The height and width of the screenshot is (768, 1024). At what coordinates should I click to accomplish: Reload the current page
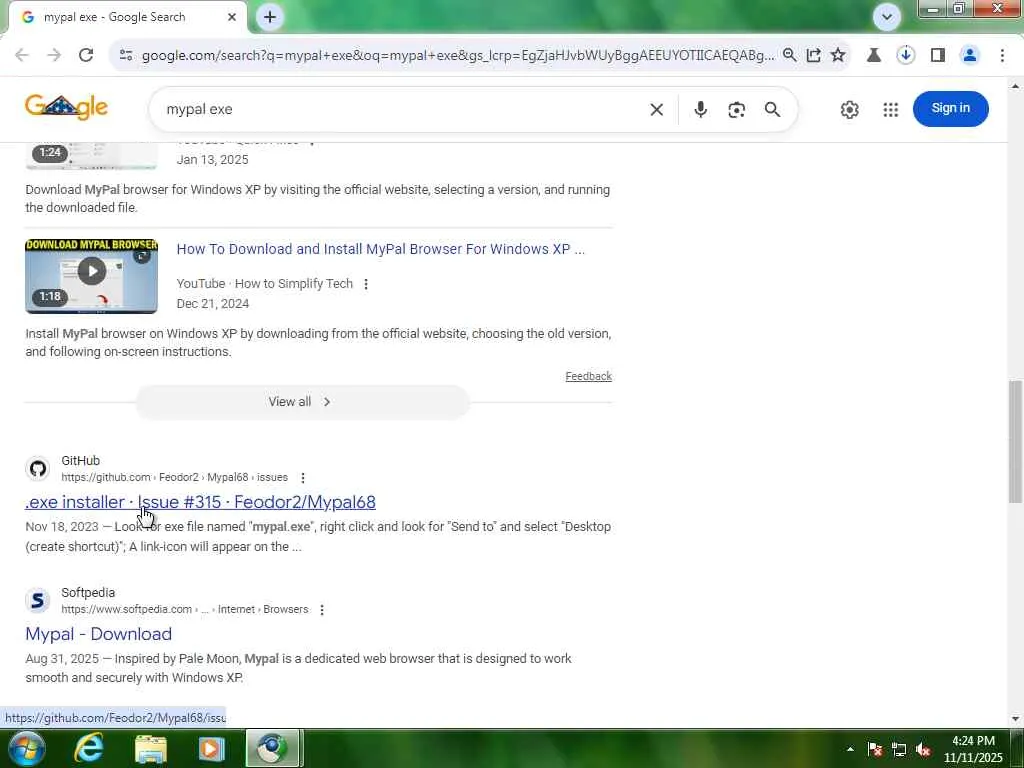pyautogui.click(x=86, y=56)
